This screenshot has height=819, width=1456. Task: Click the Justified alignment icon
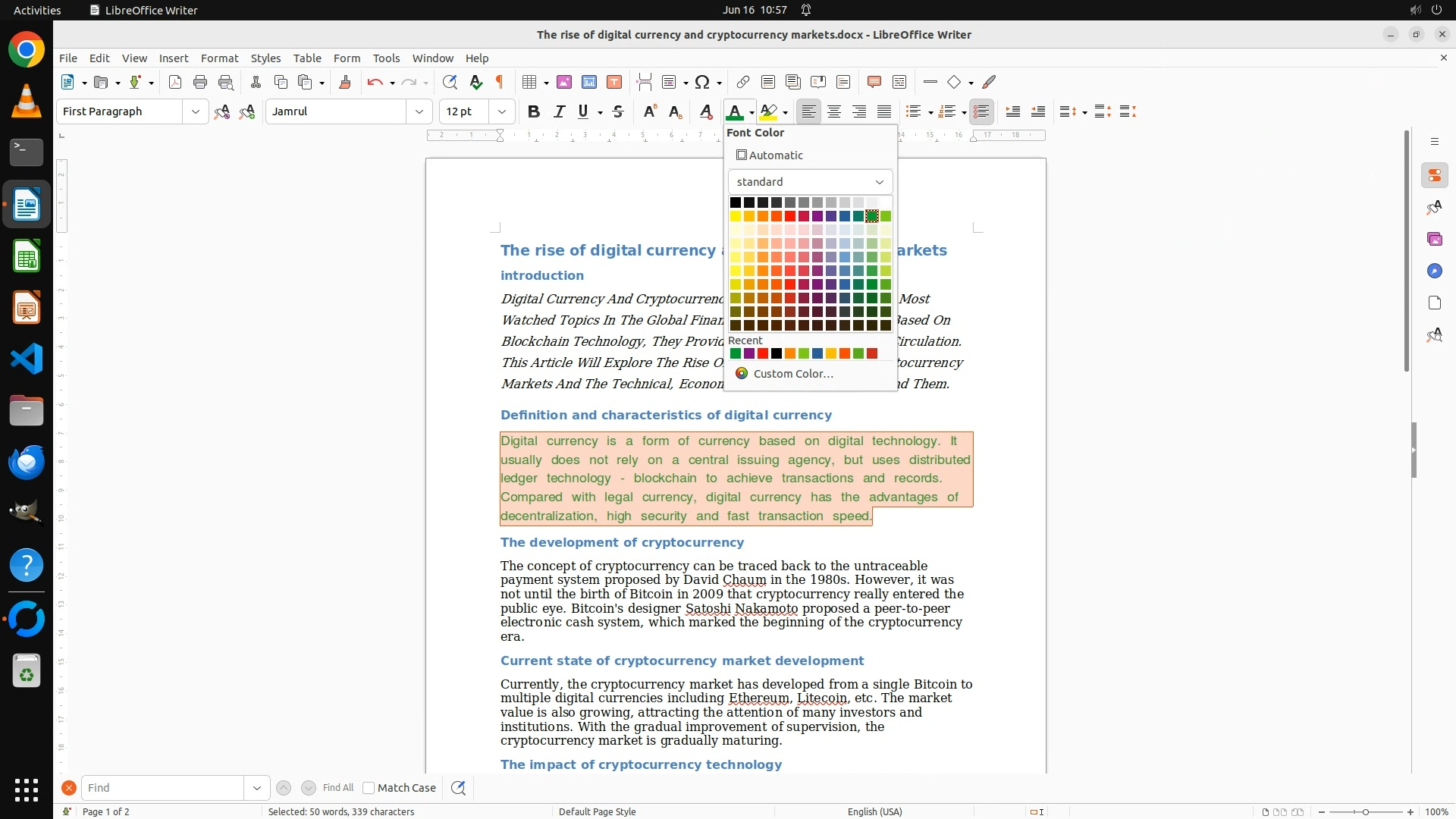pyautogui.click(x=884, y=111)
